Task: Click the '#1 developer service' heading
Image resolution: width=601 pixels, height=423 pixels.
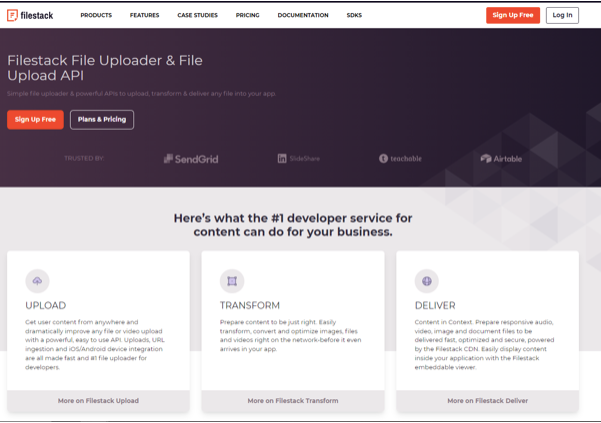Action: tap(293, 225)
